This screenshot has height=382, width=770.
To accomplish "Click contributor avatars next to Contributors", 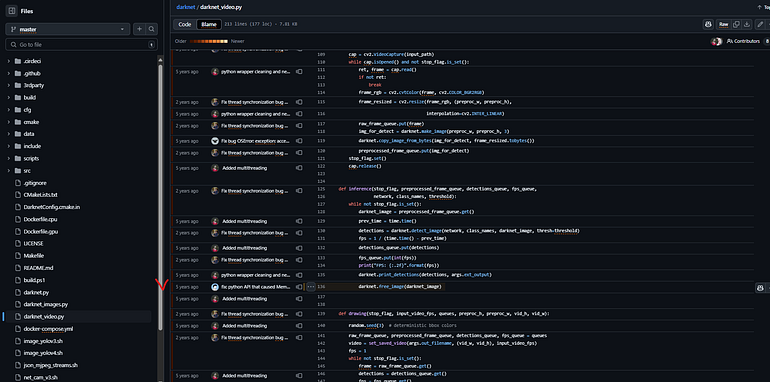I will pyautogui.click(x=716, y=41).
